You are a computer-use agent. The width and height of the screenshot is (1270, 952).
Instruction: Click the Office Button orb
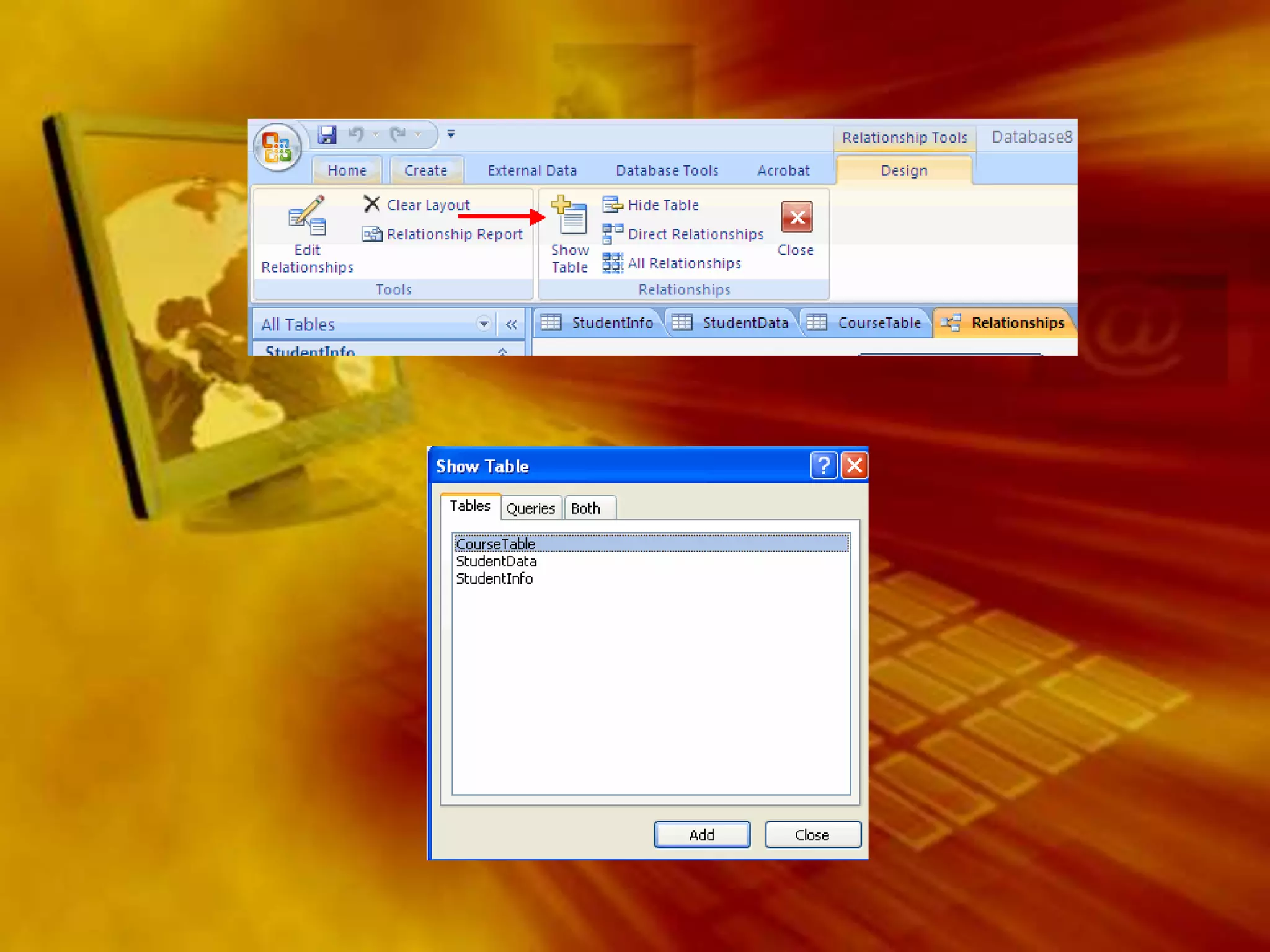pyautogui.click(x=277, y=148)
